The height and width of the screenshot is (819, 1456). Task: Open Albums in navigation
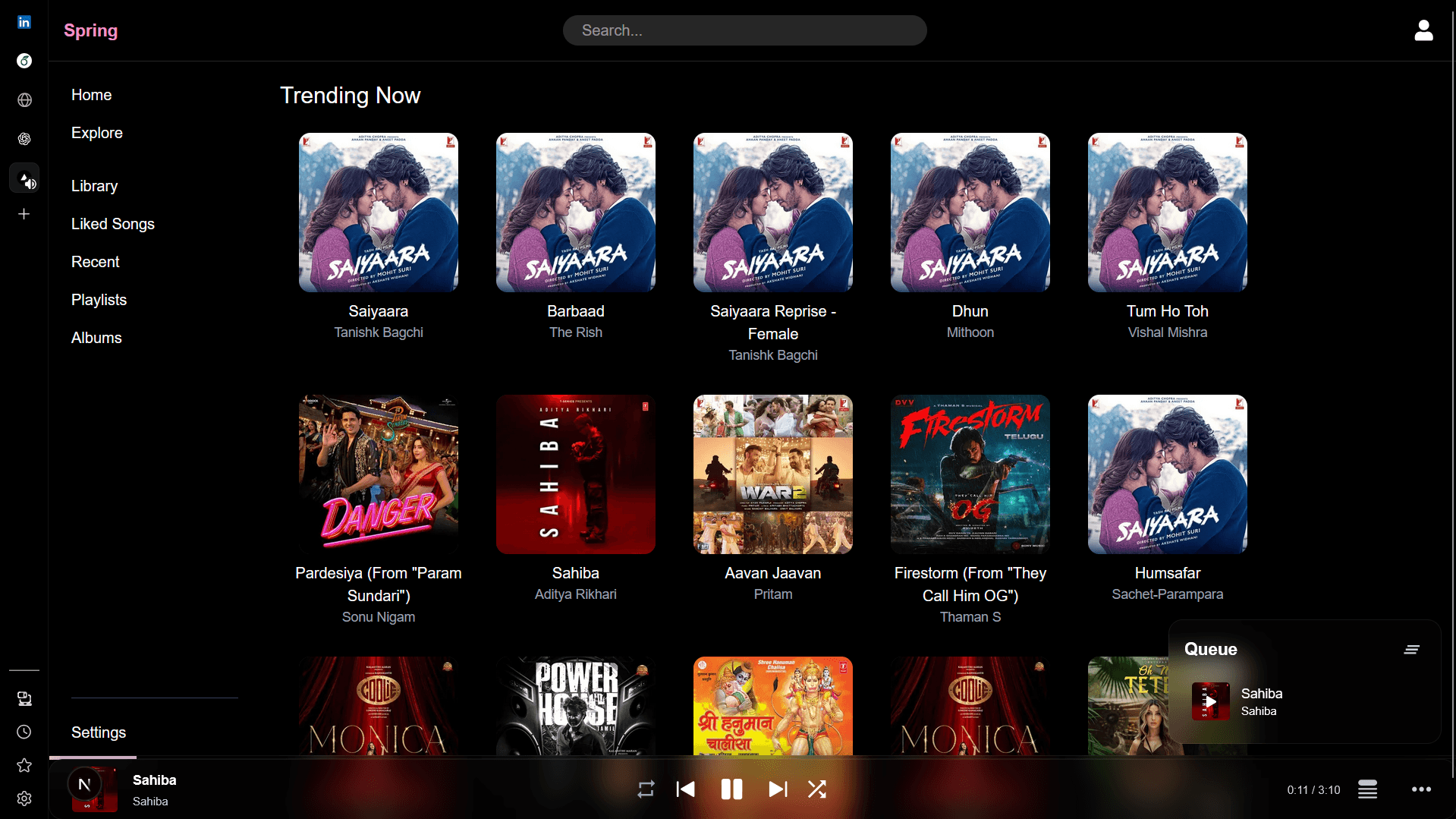coord(96,338)
